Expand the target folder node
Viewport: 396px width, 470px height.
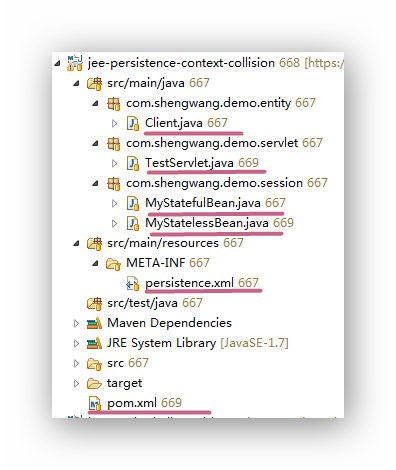tap(76, 383)
